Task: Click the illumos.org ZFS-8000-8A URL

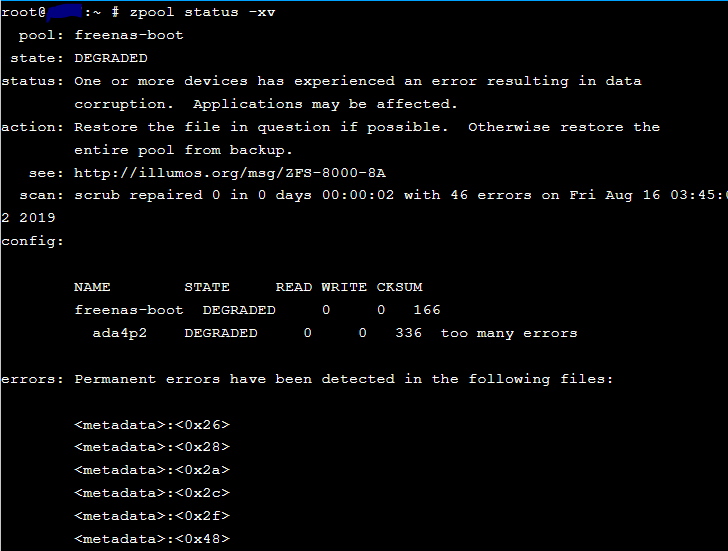Action: point(230,173)
